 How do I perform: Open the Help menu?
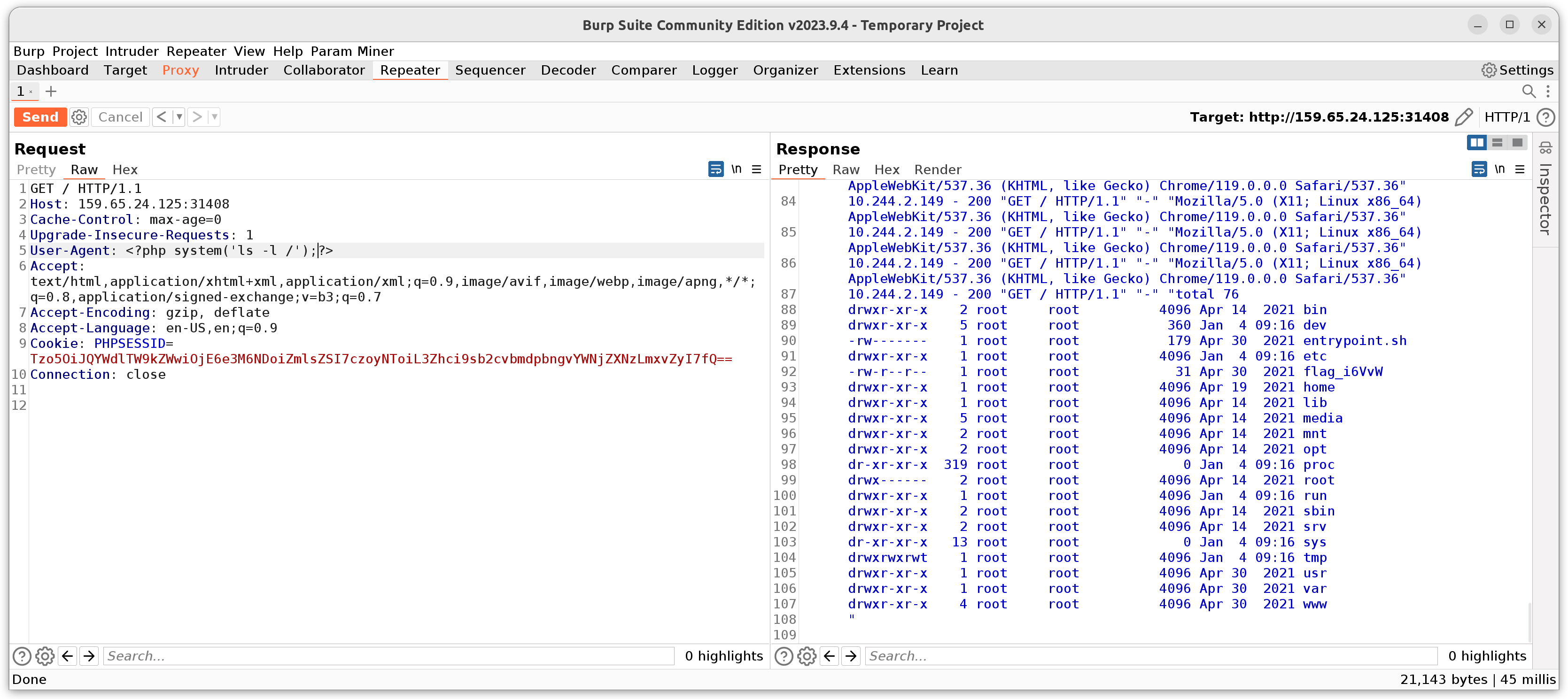click(288, 51)
